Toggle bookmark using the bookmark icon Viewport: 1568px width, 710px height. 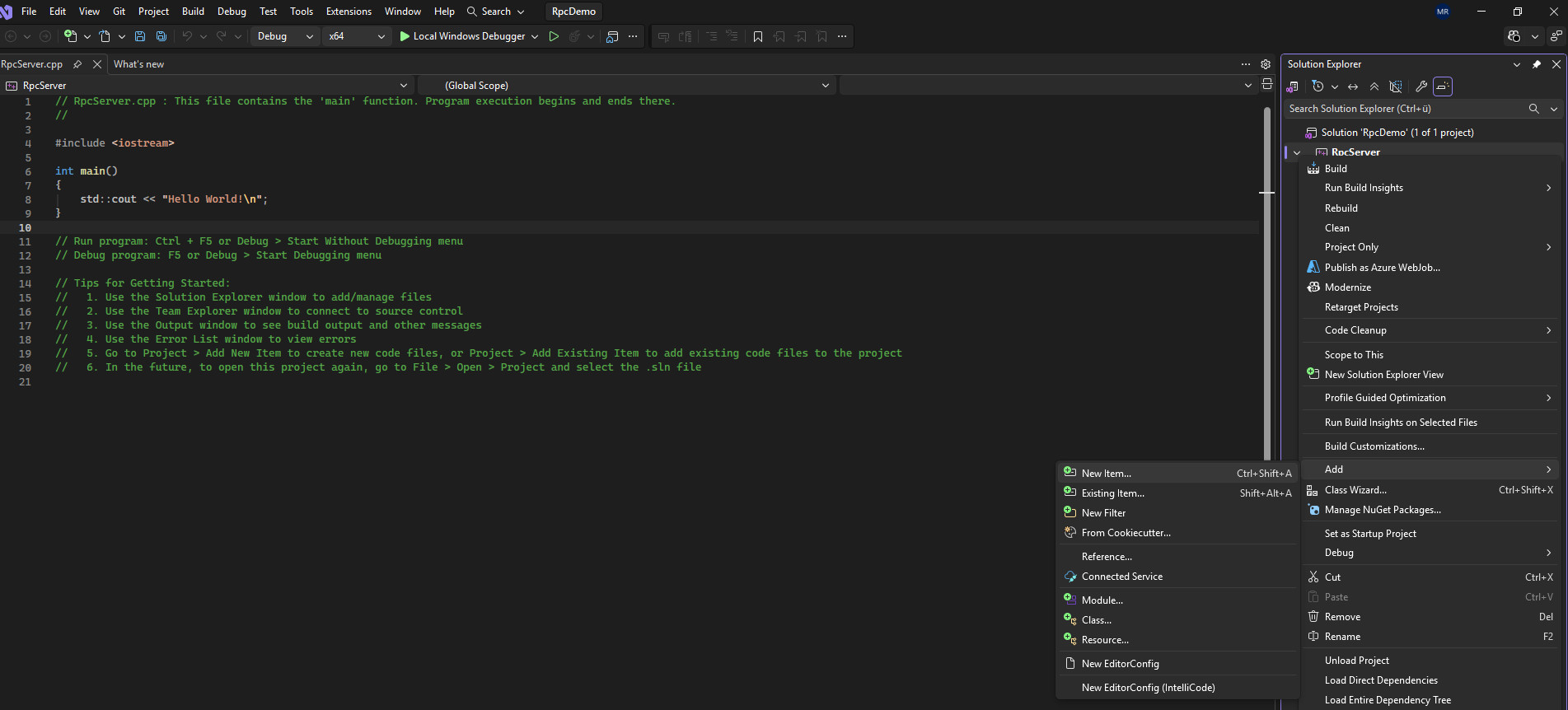point(758,36)
